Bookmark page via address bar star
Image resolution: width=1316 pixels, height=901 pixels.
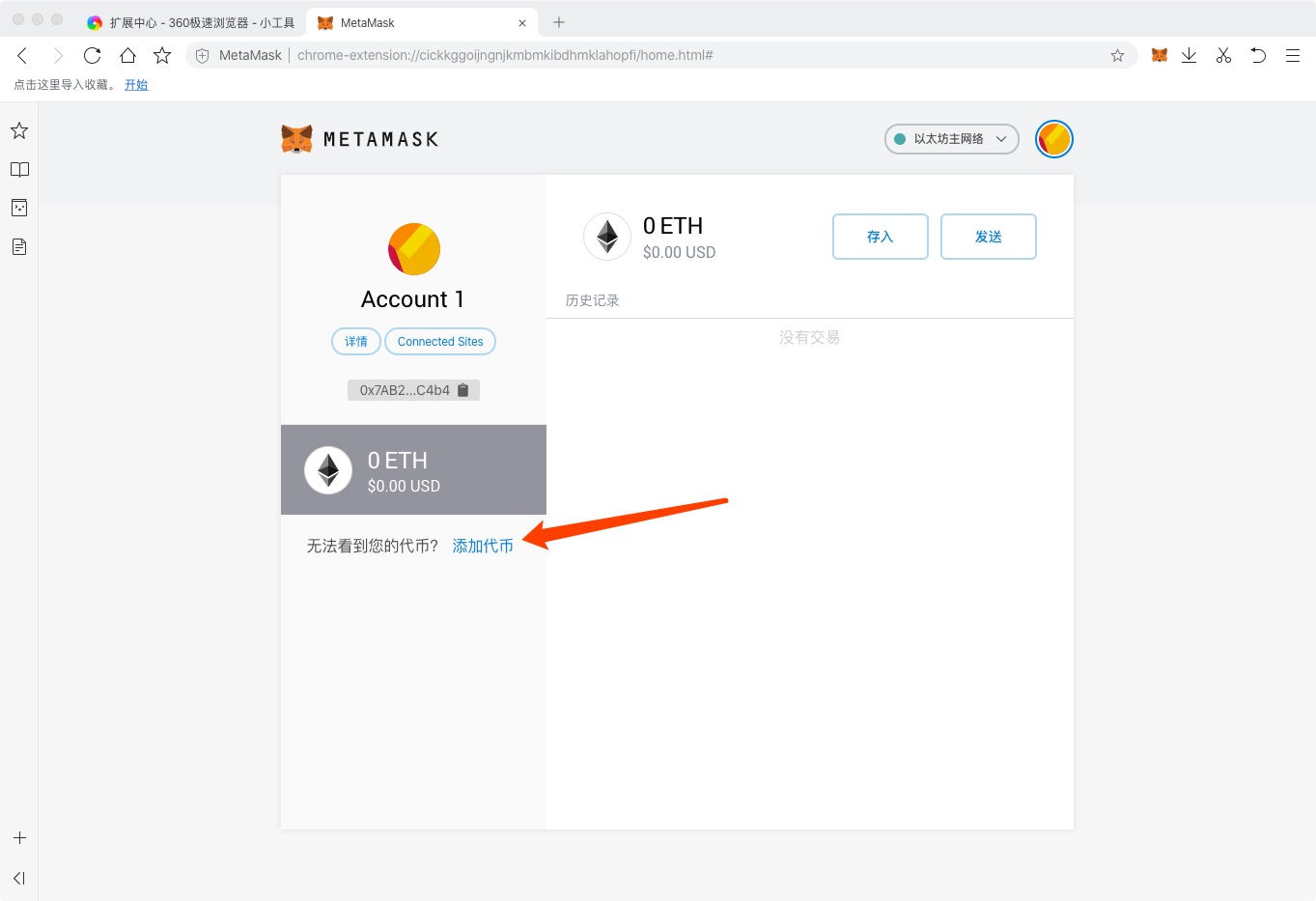pos(1117,55)
